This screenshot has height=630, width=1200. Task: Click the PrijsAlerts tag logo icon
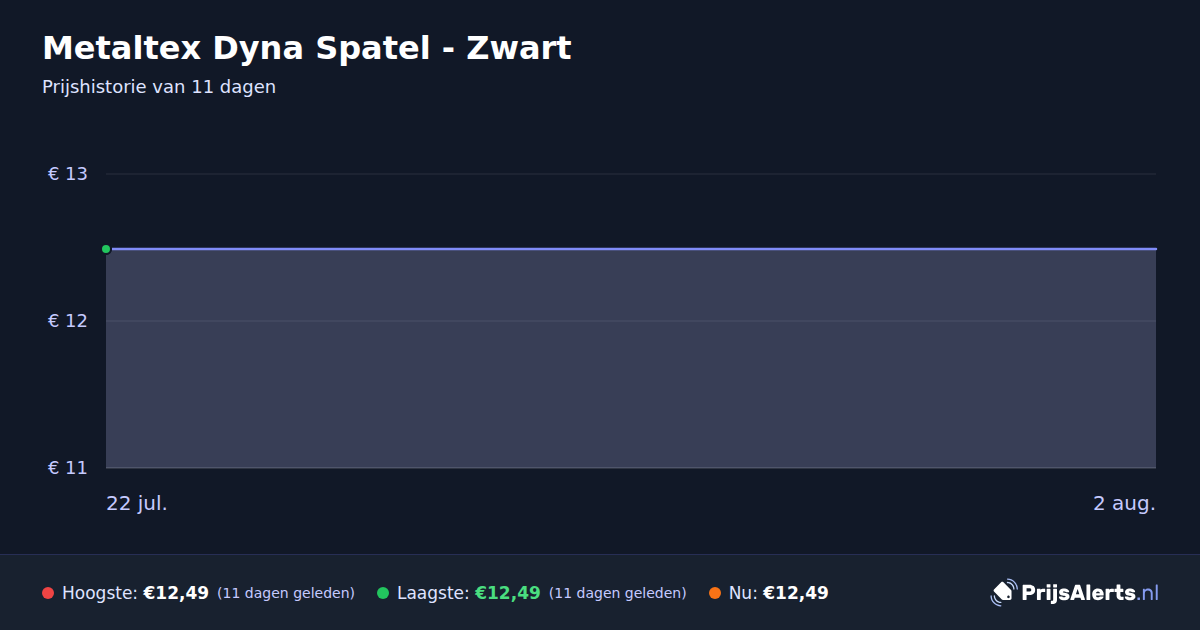(x=1003, y=593)
